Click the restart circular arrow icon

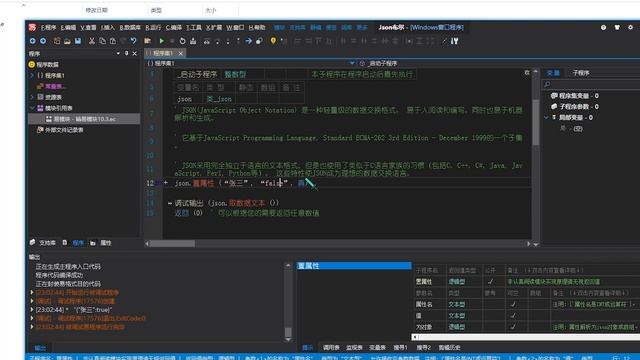(182, 41)
